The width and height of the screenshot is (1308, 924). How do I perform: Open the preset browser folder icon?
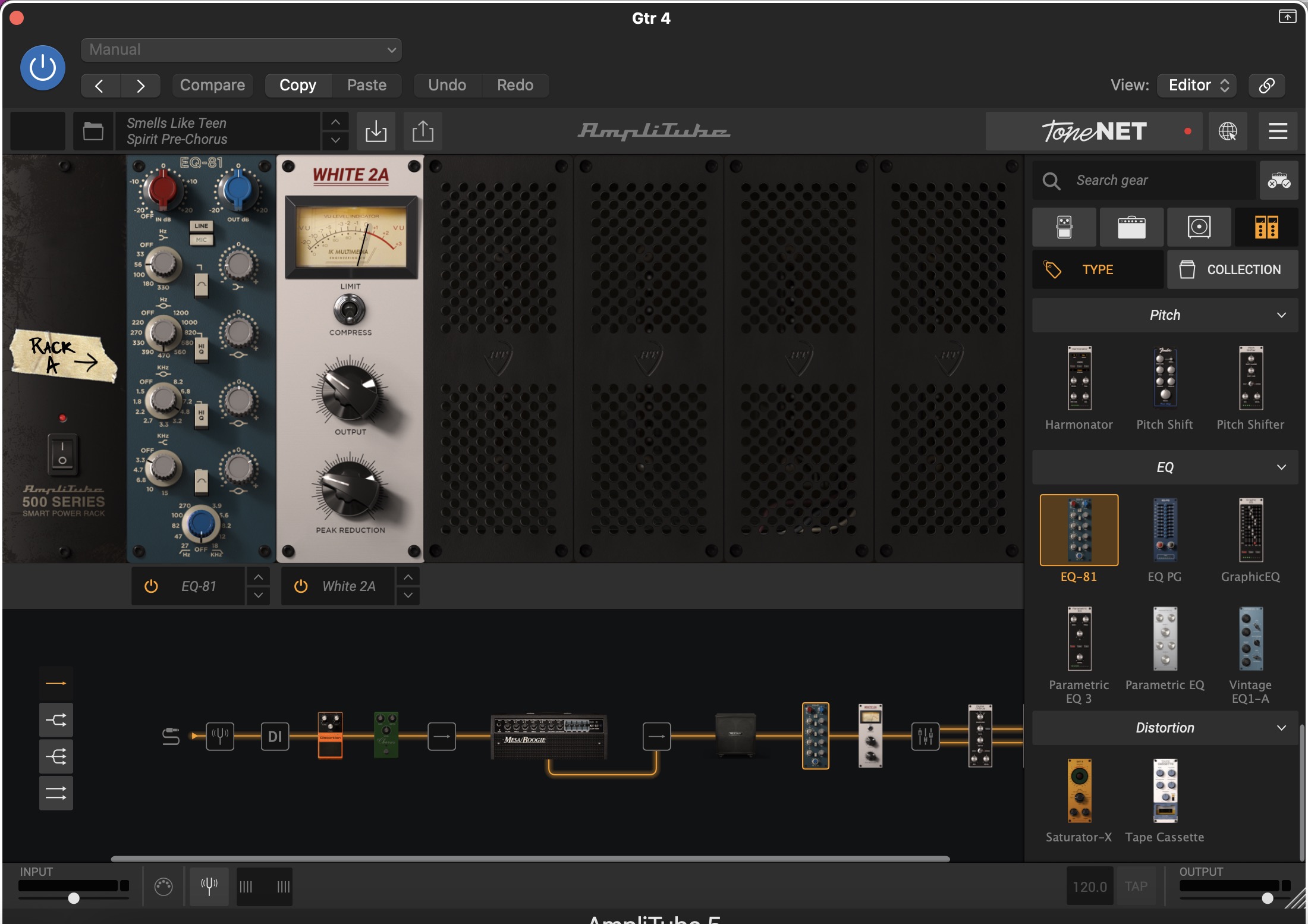pos(93,131)
